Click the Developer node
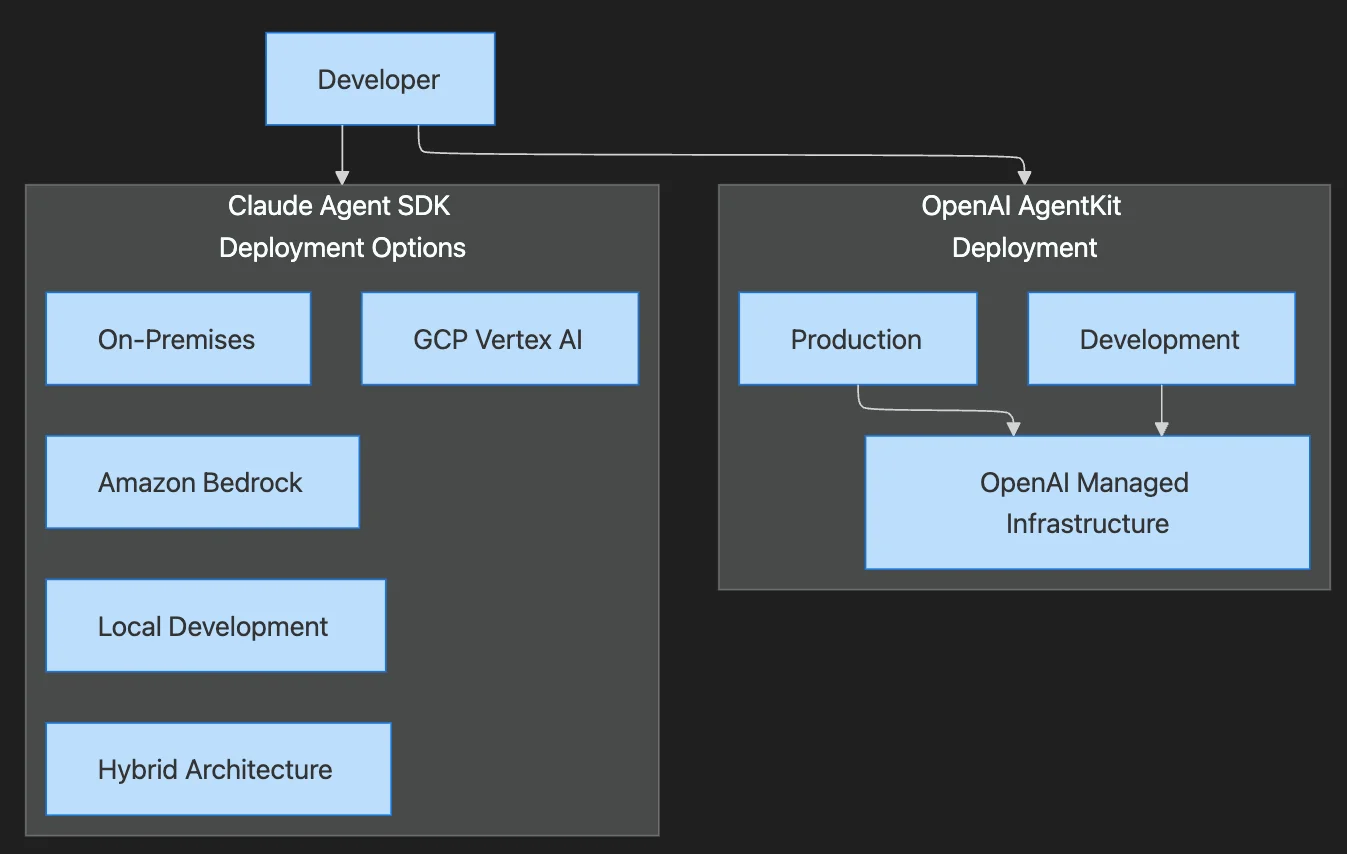Image resolution: width=1347 pixels, height=854 pixels. 379,78
